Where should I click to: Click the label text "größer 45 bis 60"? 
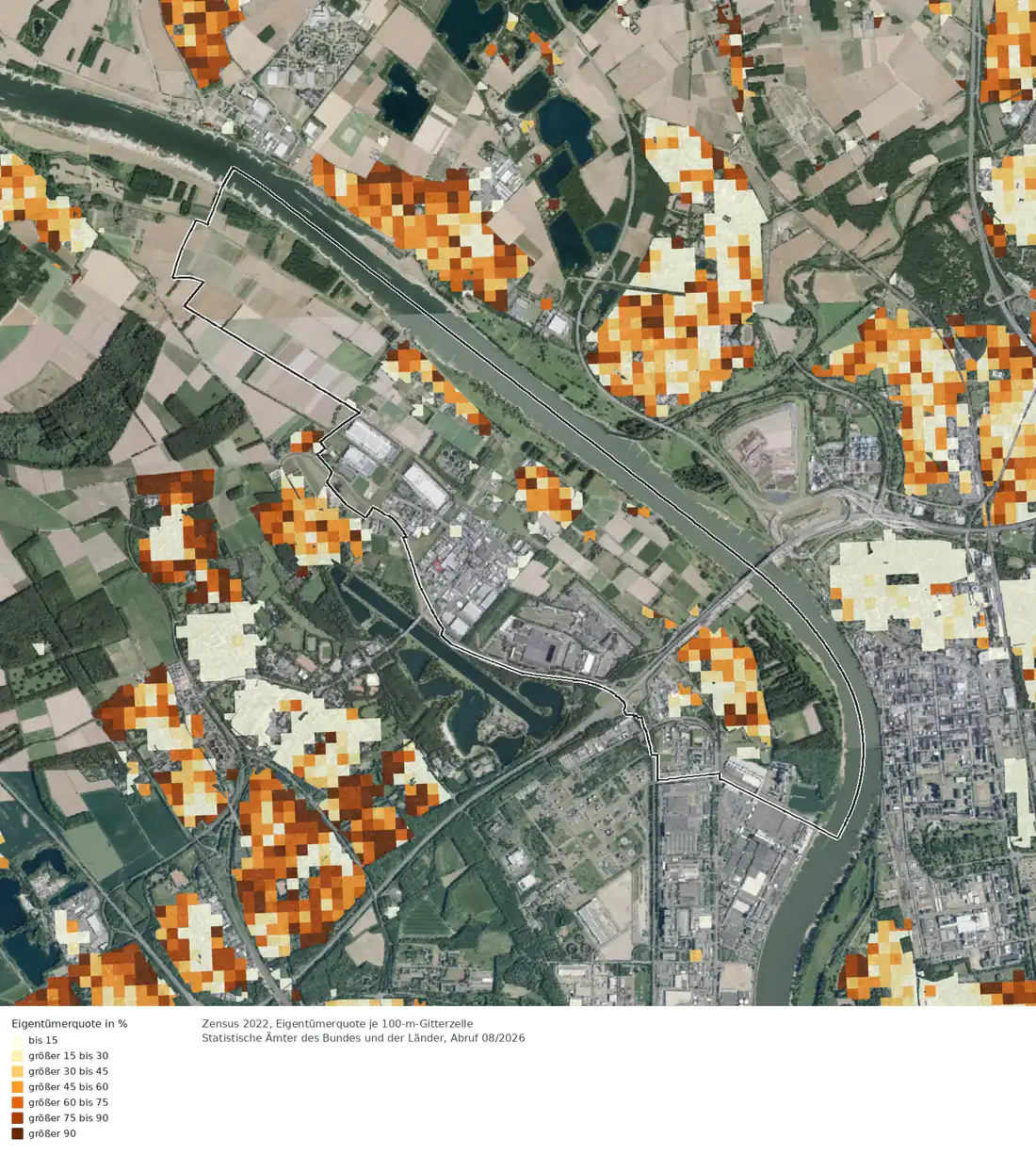point(68,1087)
